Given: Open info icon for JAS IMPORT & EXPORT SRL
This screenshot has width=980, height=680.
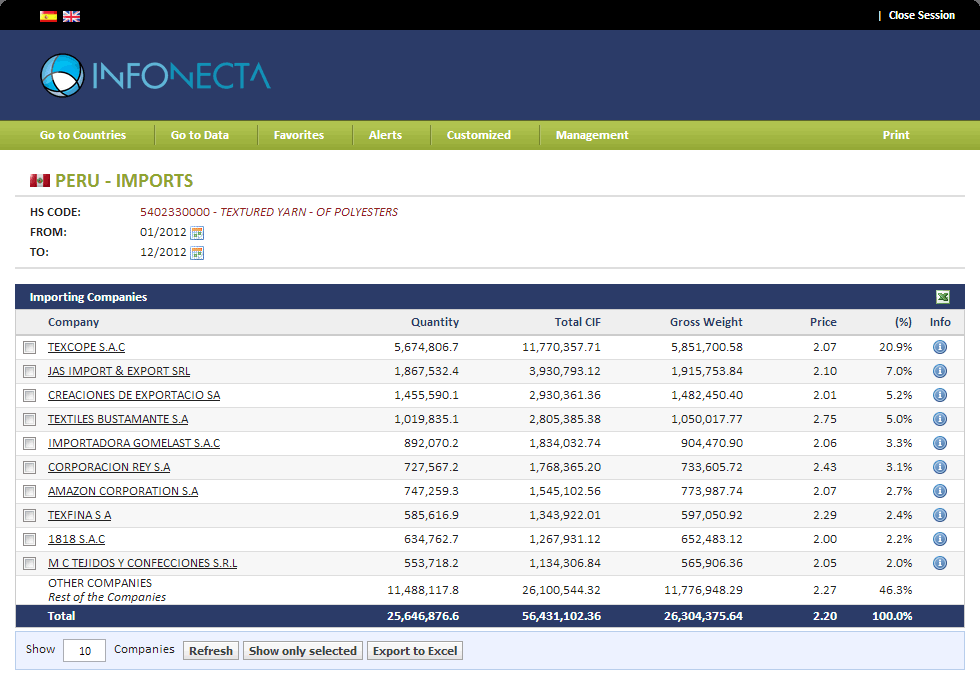Looking at the screenshot, I should click(939, 371).
